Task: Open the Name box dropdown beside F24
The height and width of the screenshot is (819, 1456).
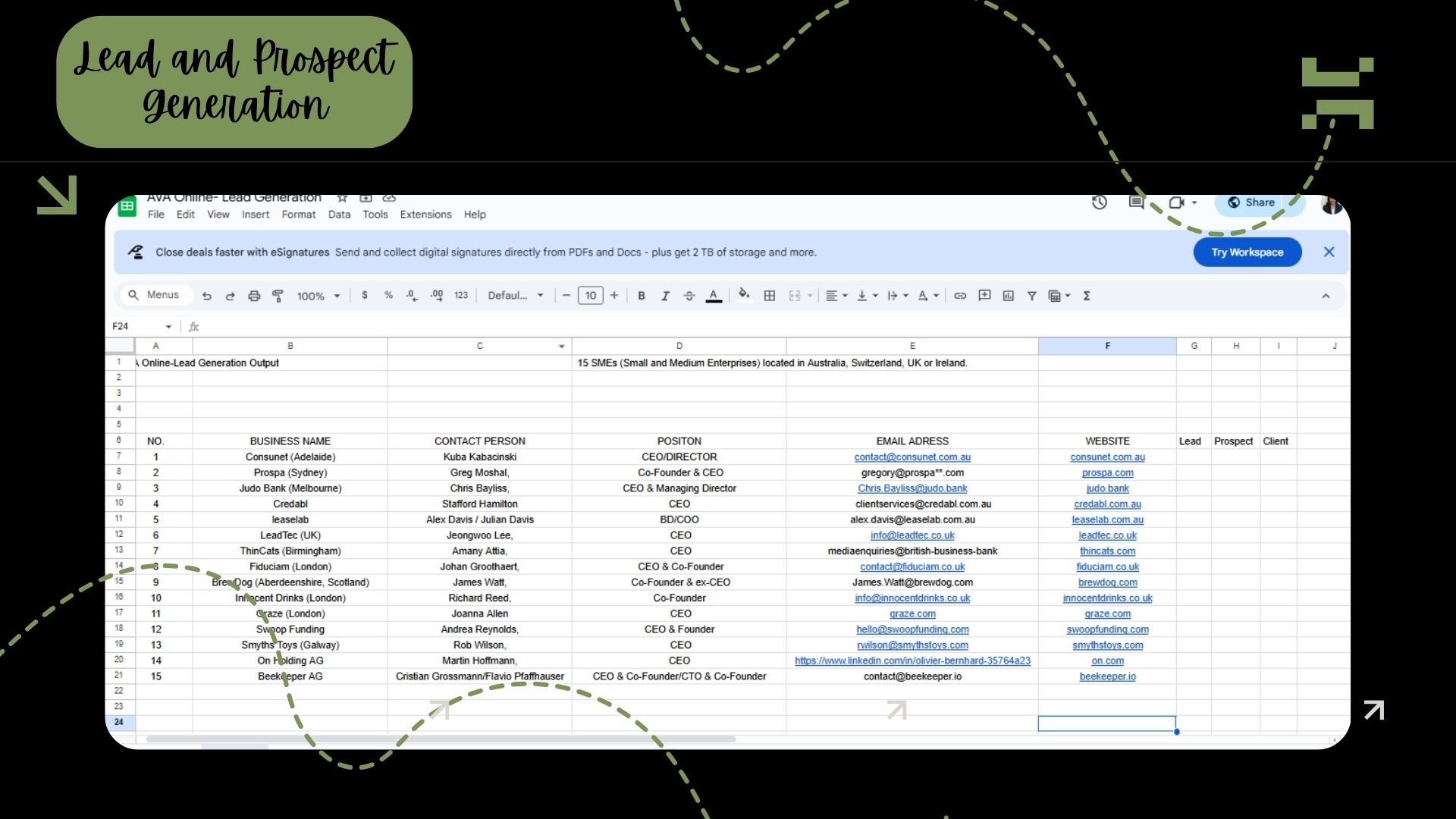Action: (168, 327)
